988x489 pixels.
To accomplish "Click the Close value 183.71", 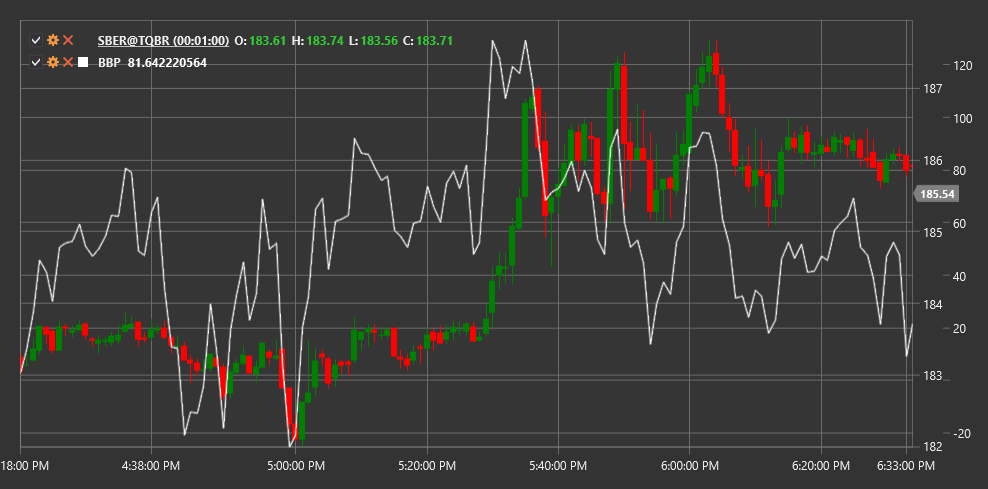I will pos(434,41).
